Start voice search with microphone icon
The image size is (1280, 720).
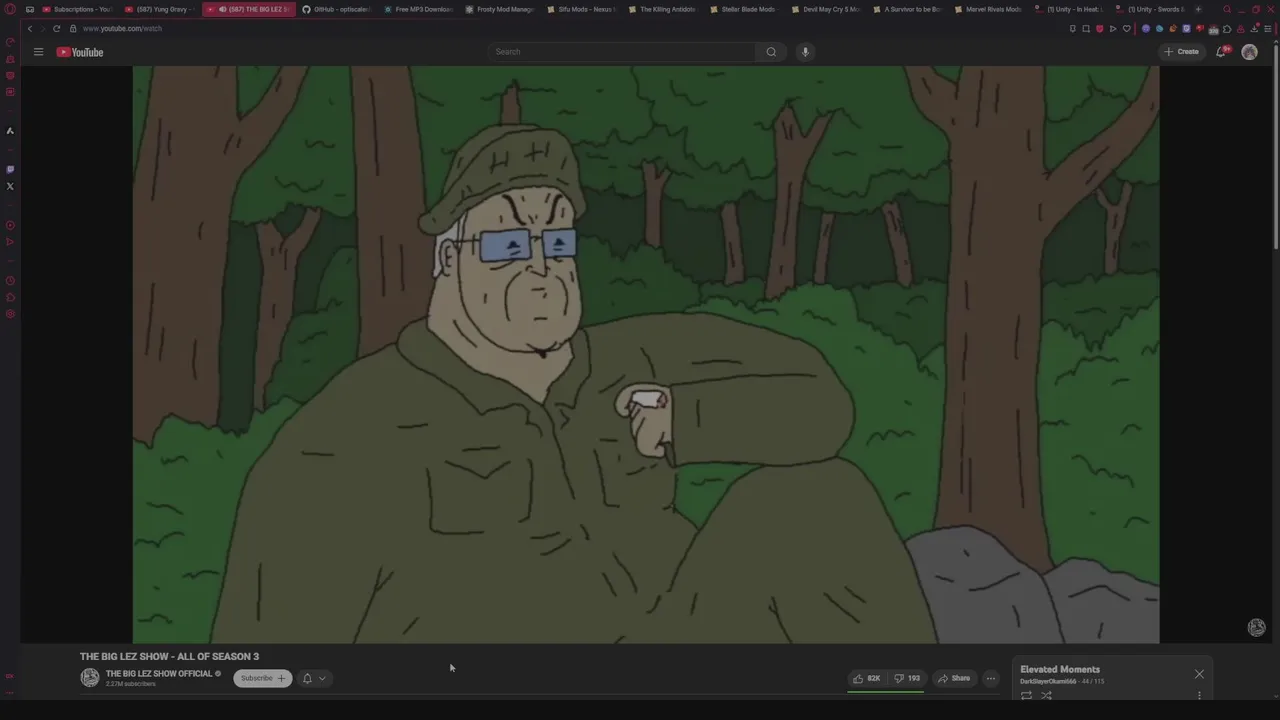805,52
